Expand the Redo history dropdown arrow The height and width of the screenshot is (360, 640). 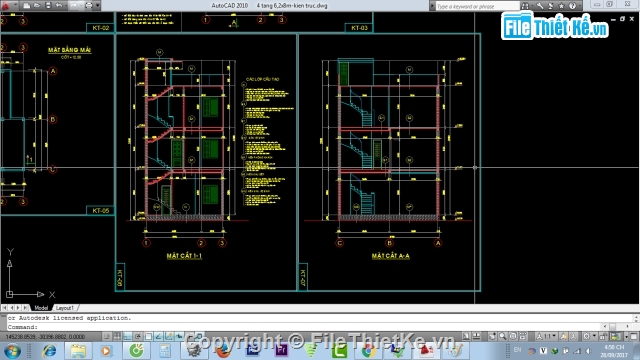pyautogui.click(x=81, y=6)
